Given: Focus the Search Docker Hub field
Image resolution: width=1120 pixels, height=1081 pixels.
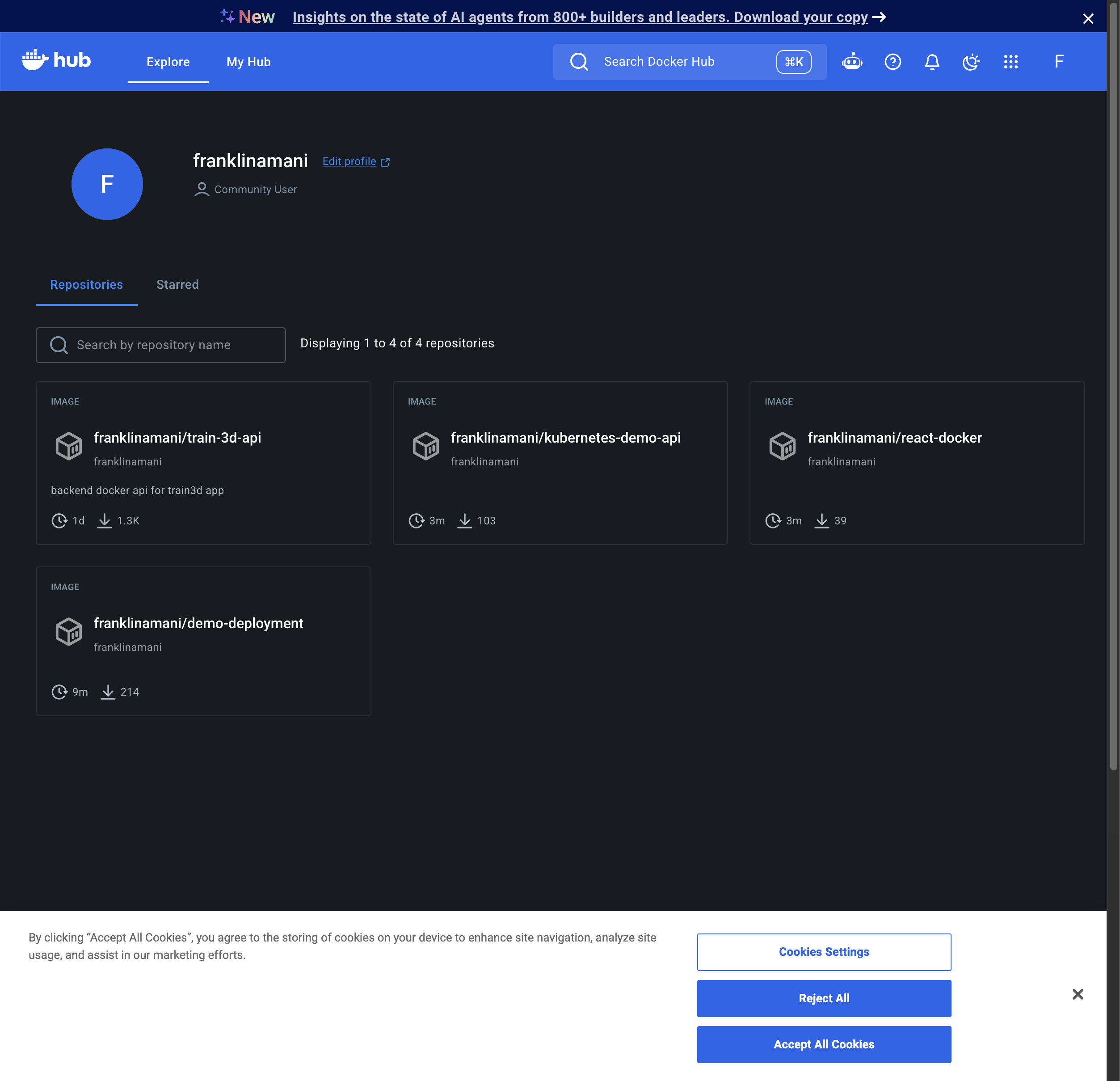Looking at the screenshot, I should click(689, 61).
